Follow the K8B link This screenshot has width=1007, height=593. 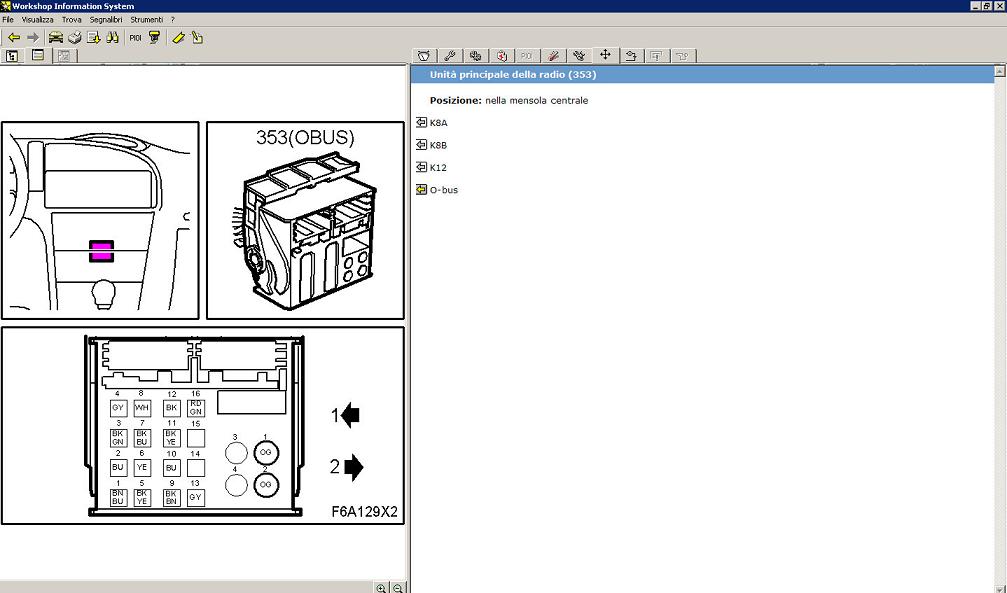pos(439,145)
